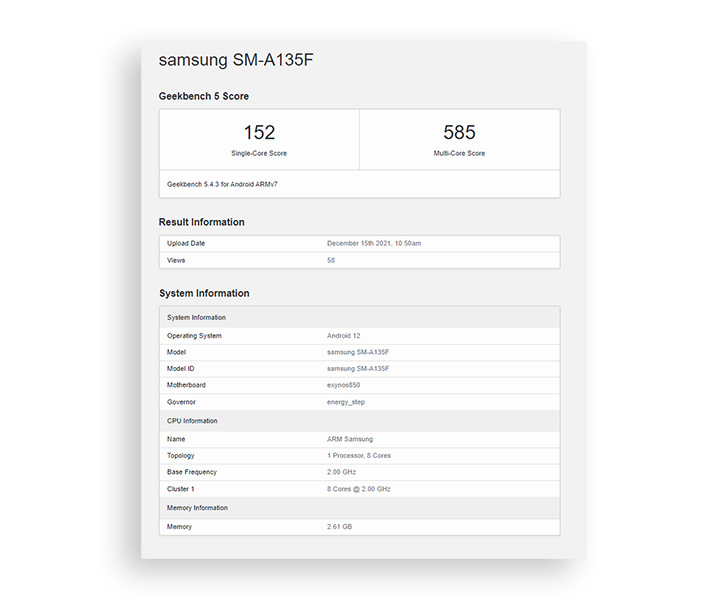Select samsung SM-A135F value in Model row
728x600 pixels.
pos(358,352)
